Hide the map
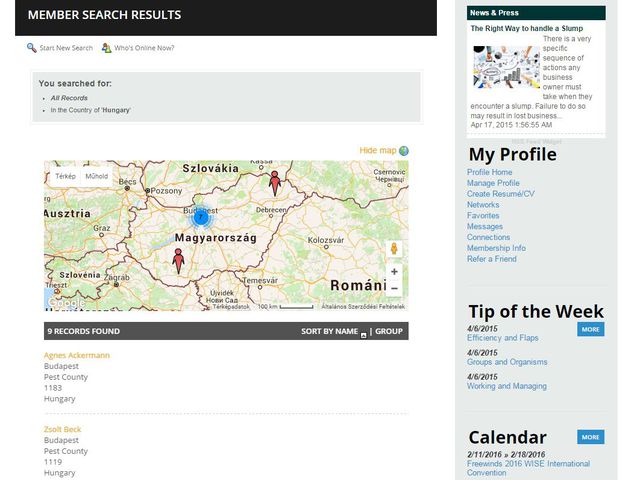 point(378,150)
